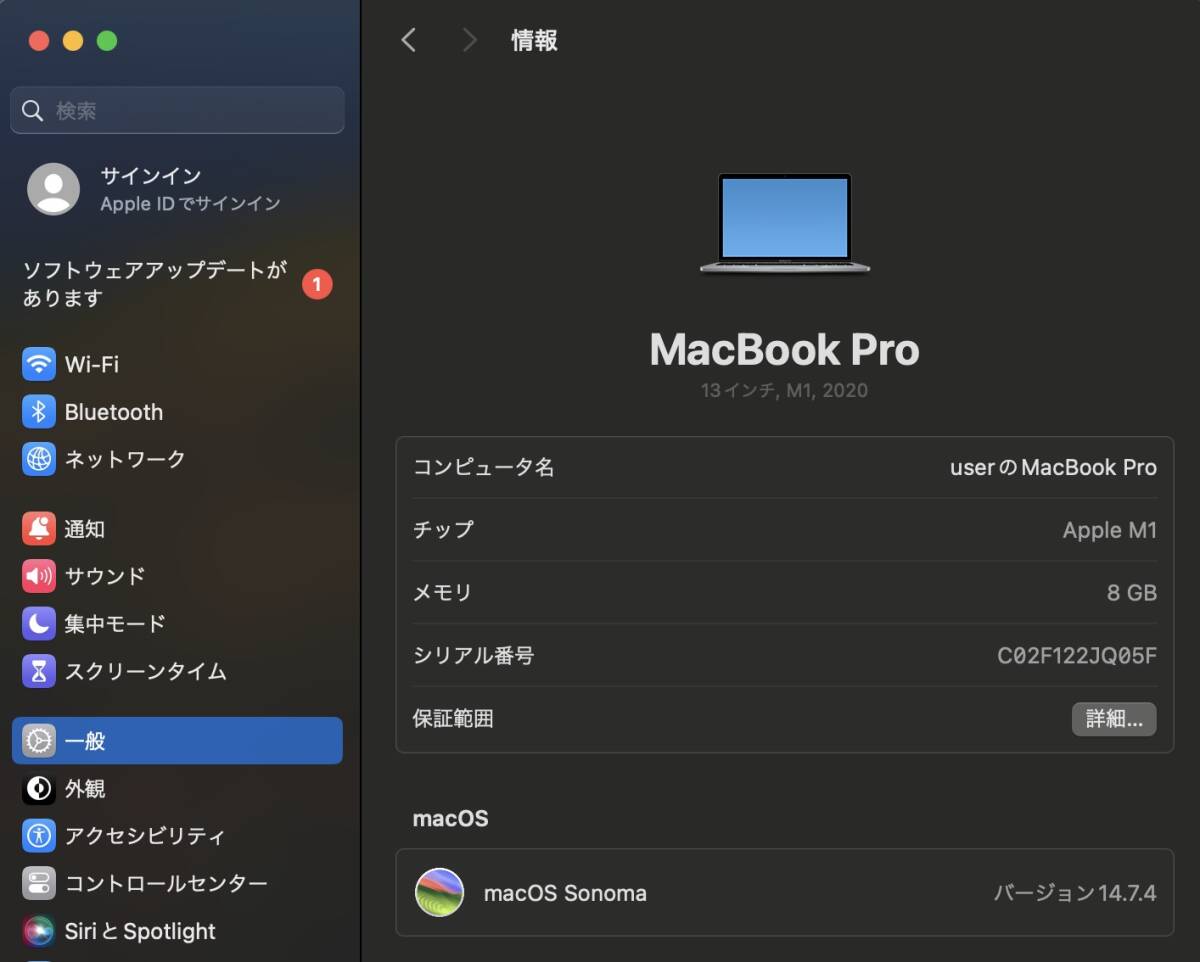Viewport: 1200px width, 962px height.
Task: Click the software update badge showing 1
Action: [x=317, y=285]
